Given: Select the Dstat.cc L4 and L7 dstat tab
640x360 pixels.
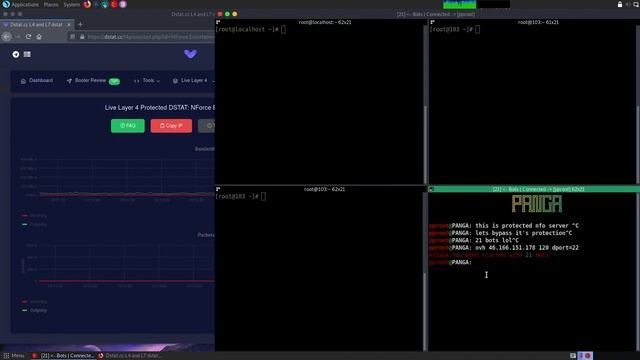Looking at the screenshot, I should coord(37,24).
